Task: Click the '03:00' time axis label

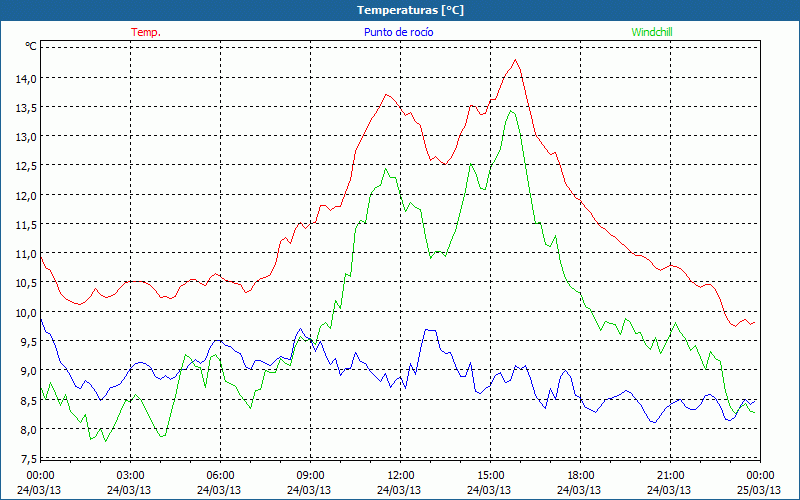Action: point(131,475)
